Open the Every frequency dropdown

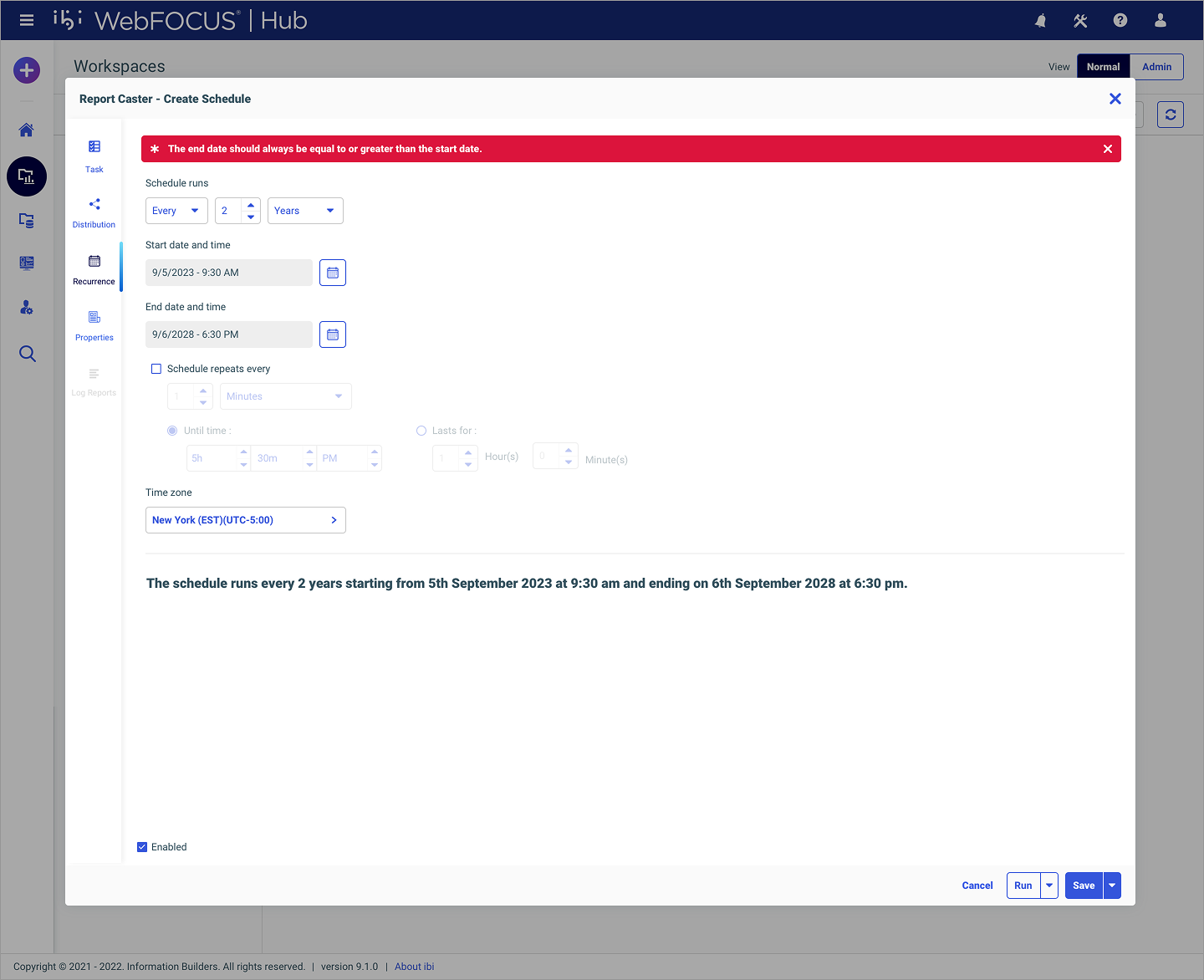tap(176, 210)
